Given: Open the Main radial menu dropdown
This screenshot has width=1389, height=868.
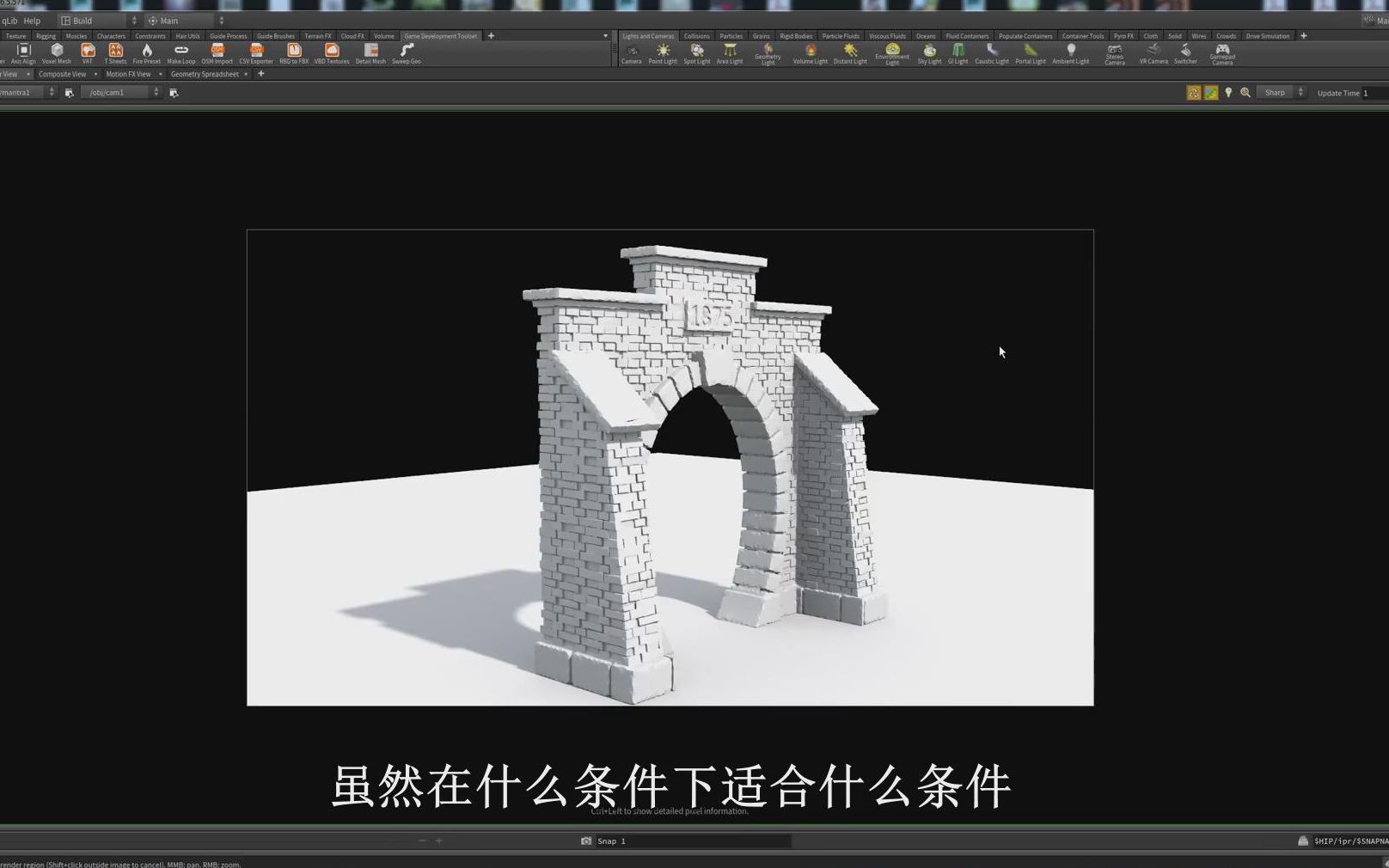Looking at the screenshot, I should click(185, 21).
